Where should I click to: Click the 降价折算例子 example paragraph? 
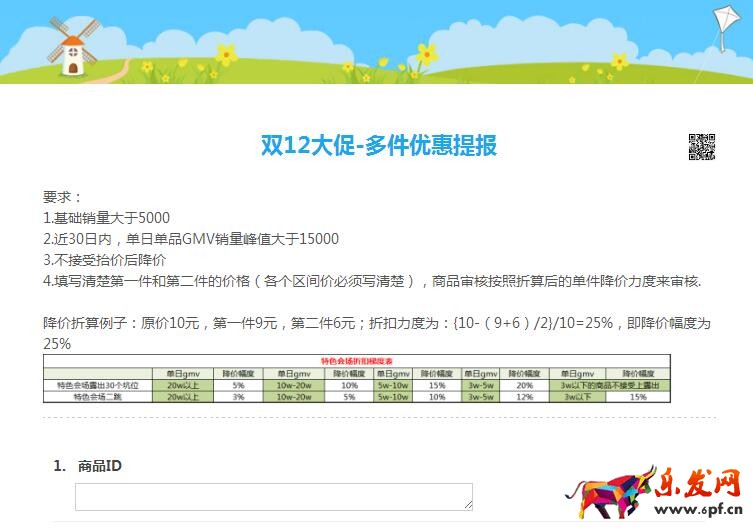[x=377, y=333]
